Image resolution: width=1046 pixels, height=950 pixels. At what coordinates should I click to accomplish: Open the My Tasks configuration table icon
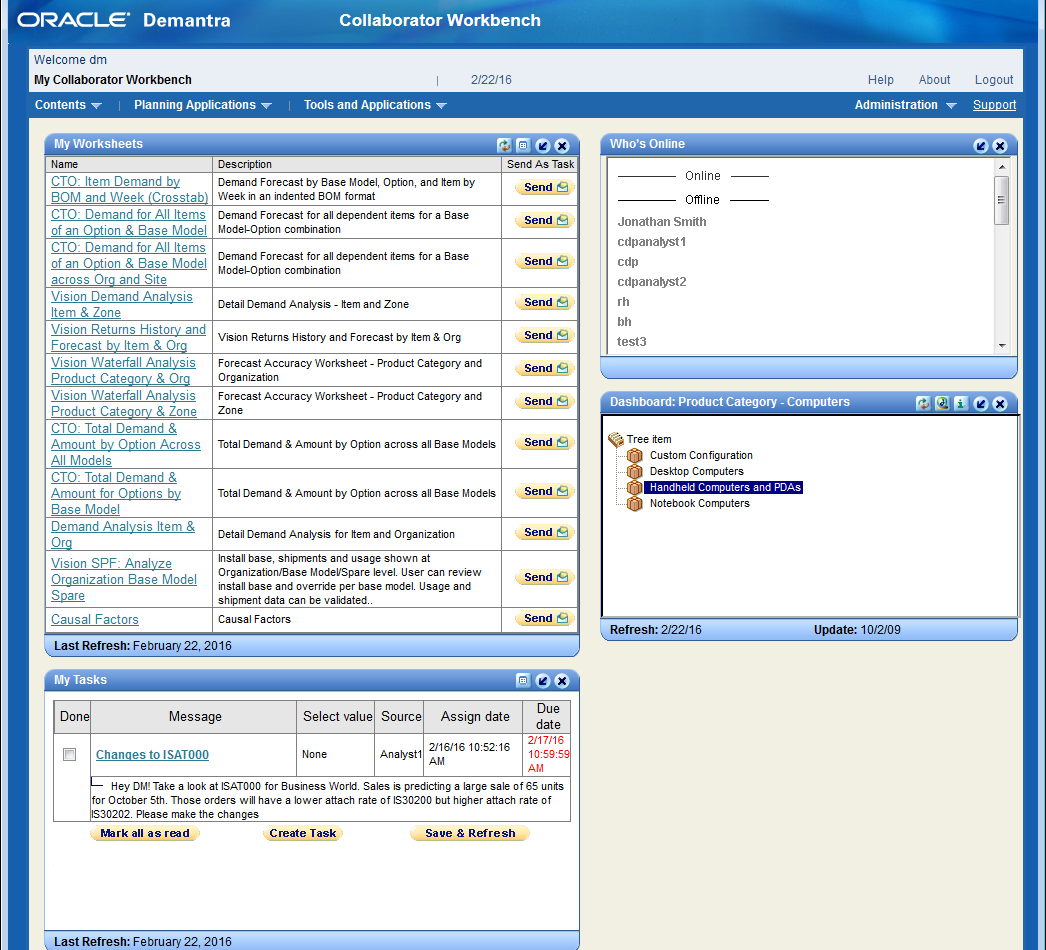point(524,680)
